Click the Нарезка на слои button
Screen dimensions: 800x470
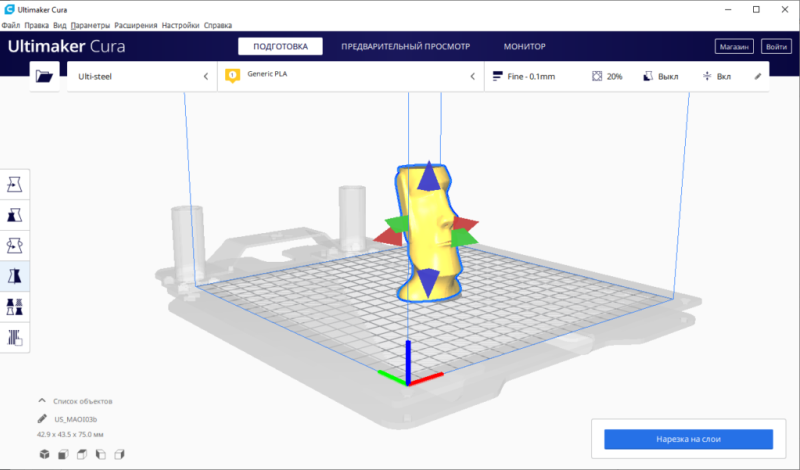click(688, 439)
